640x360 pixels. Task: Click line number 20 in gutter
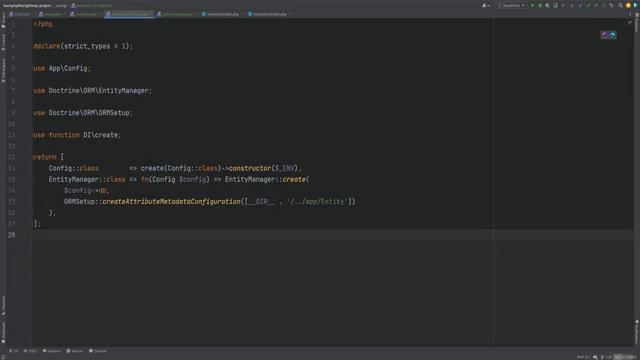[x=11, y=235]
